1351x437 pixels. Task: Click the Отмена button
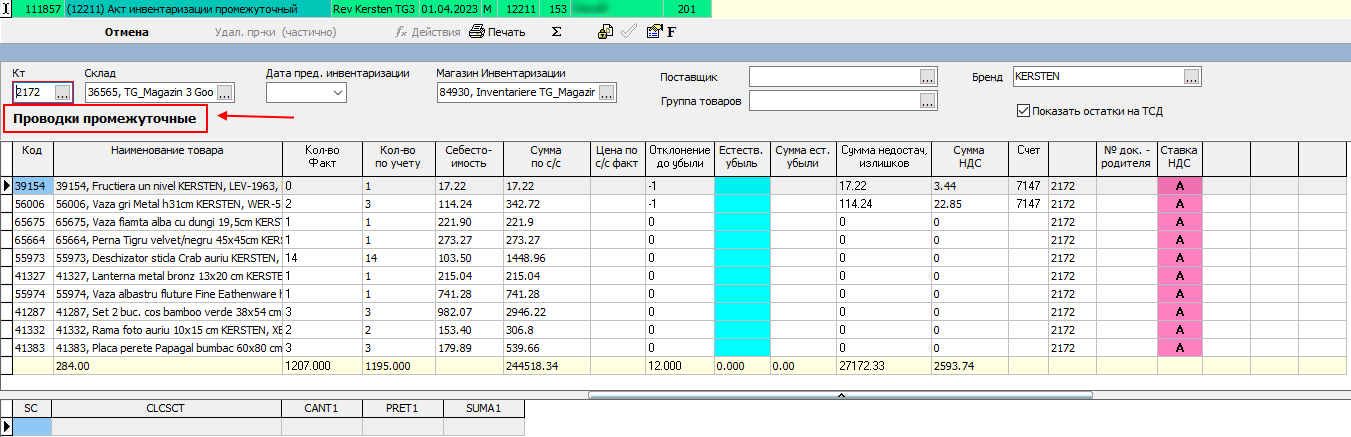click(x=127, y=32)
